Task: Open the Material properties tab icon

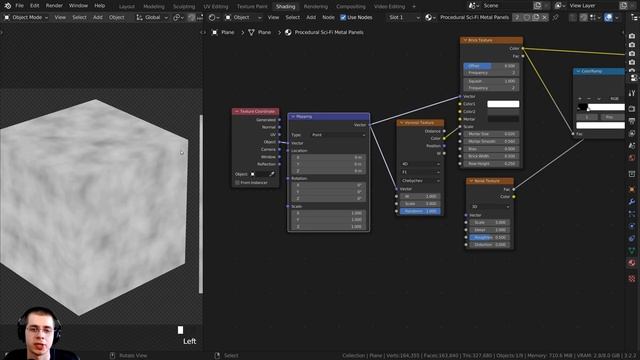Action: pyautogui.click(x=632, y=263)
